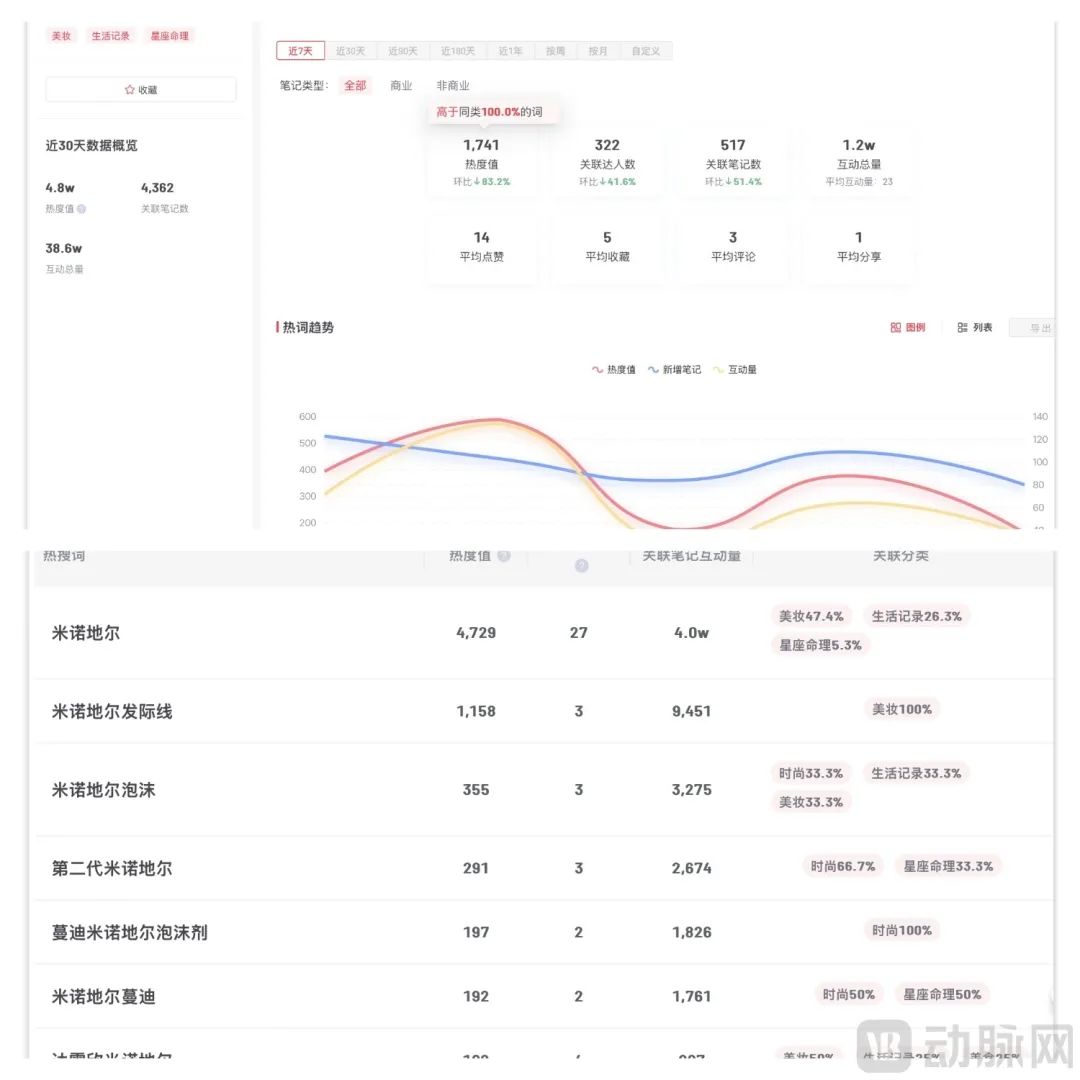The height and width of the screenshot is (1080, 1080).
Task: Click info icon beside 热度值 in sidebar
Action: [x=82, y=209]
